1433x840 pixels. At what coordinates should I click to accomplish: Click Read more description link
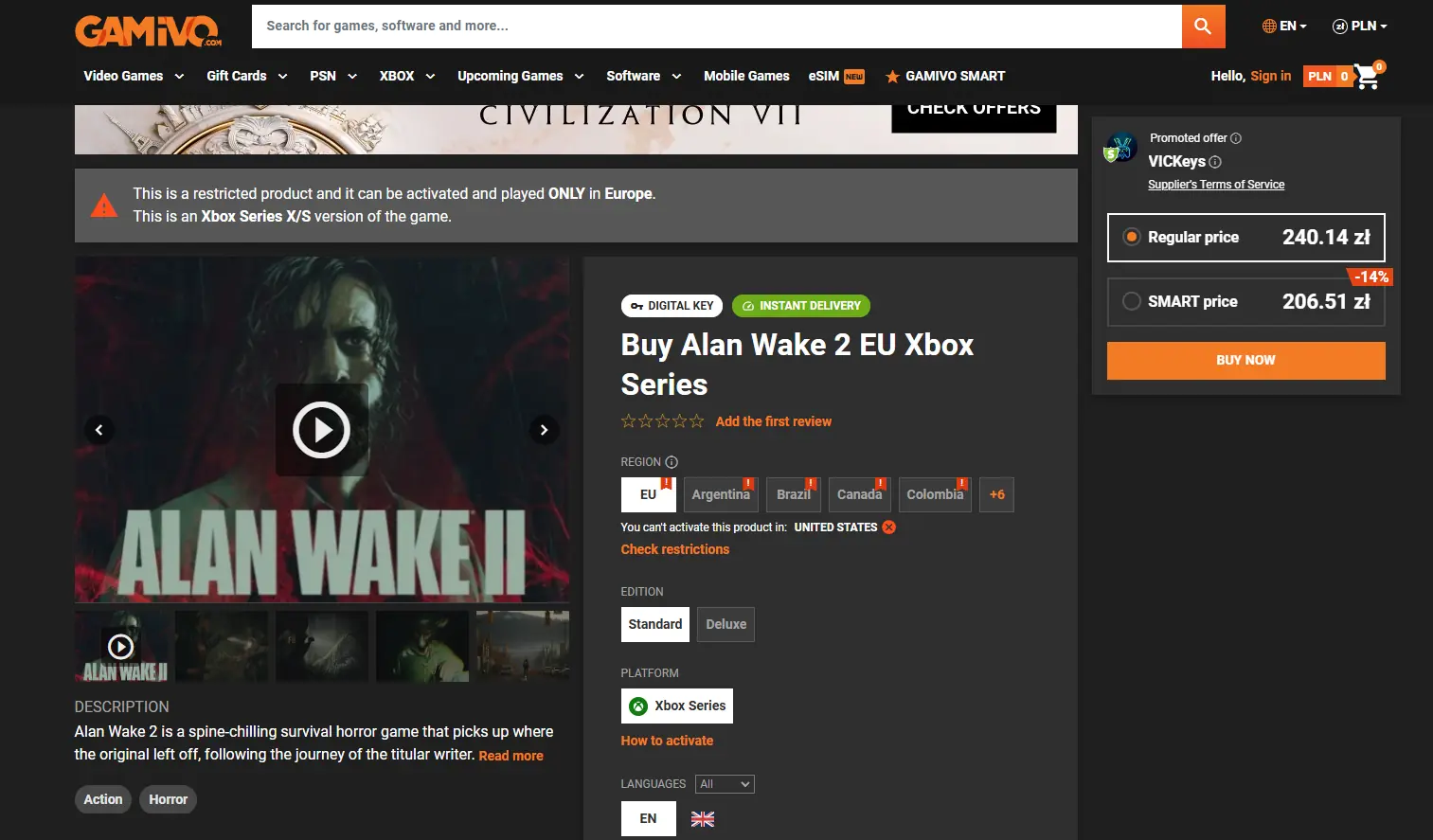(511, 756)
